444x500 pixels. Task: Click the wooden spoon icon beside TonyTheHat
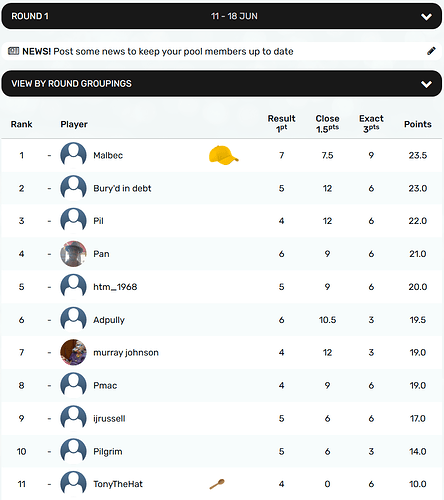[217, 484]
